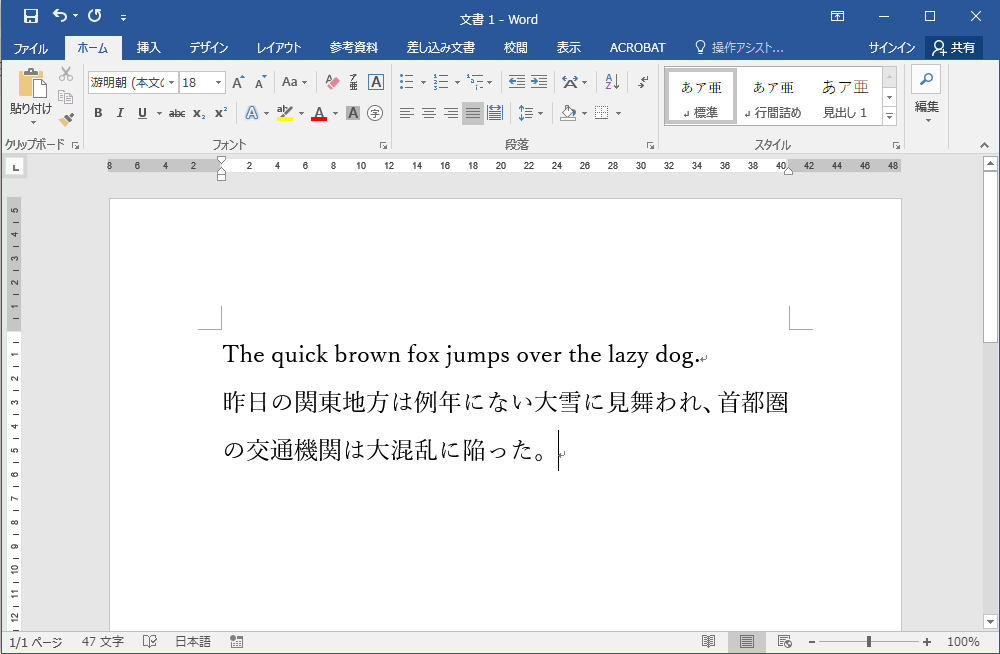
Task: Click the sort (A-Z) icon
Action: [x=612, y=82]
